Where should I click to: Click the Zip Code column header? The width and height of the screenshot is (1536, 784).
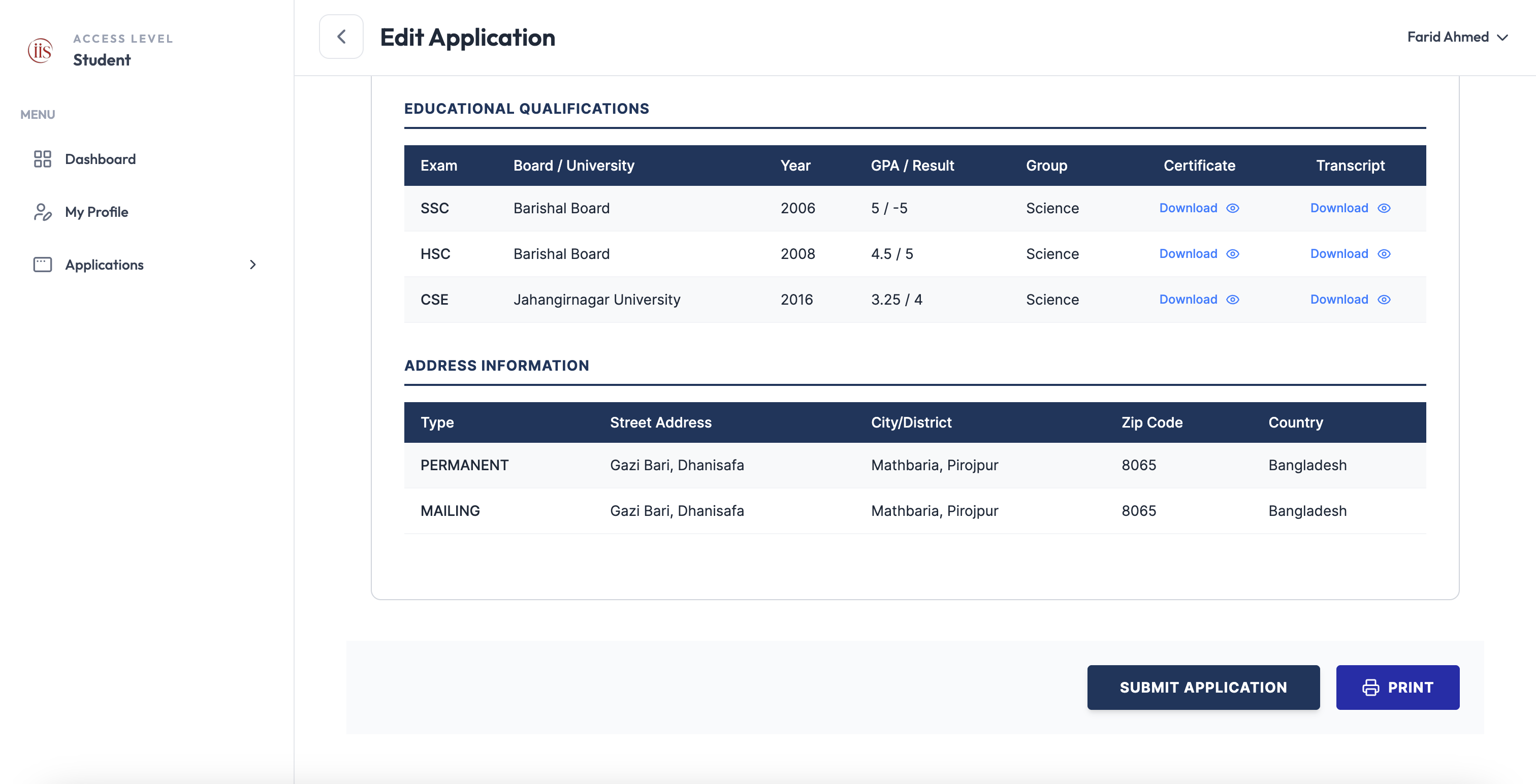coord(1151,422)
